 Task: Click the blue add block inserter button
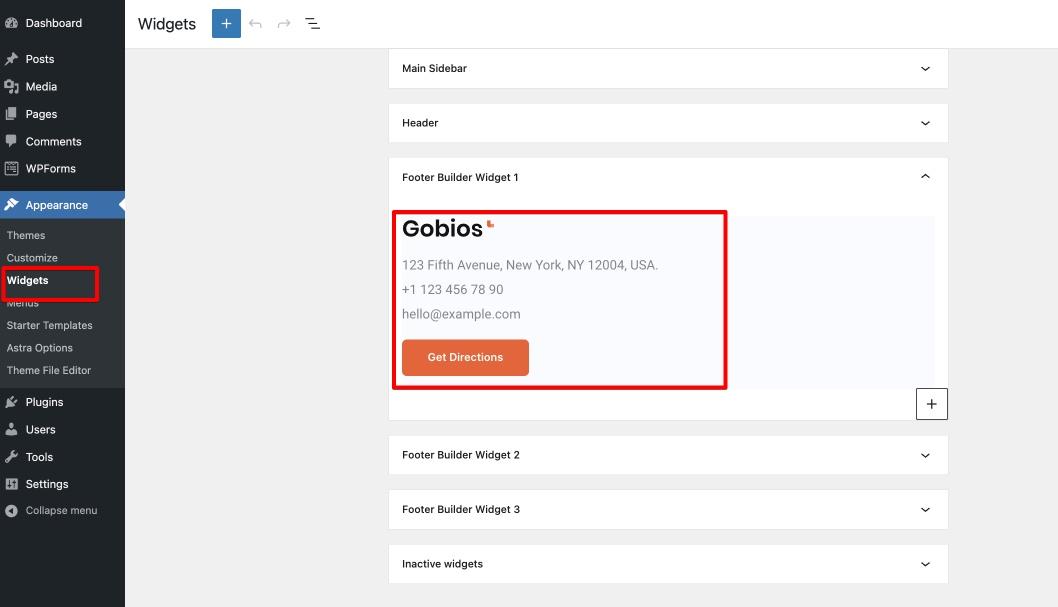tap(226, 24)
